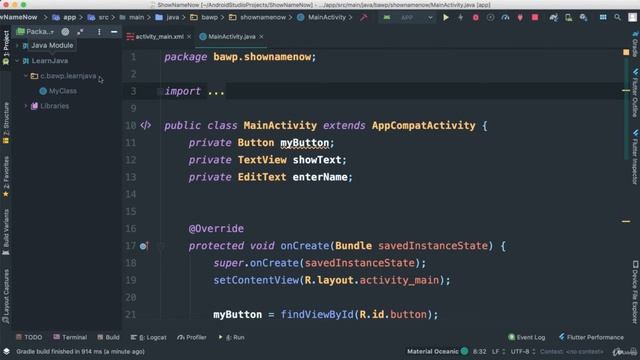Click the scroll-from-source target icon in Project panel

coord(65,31)
